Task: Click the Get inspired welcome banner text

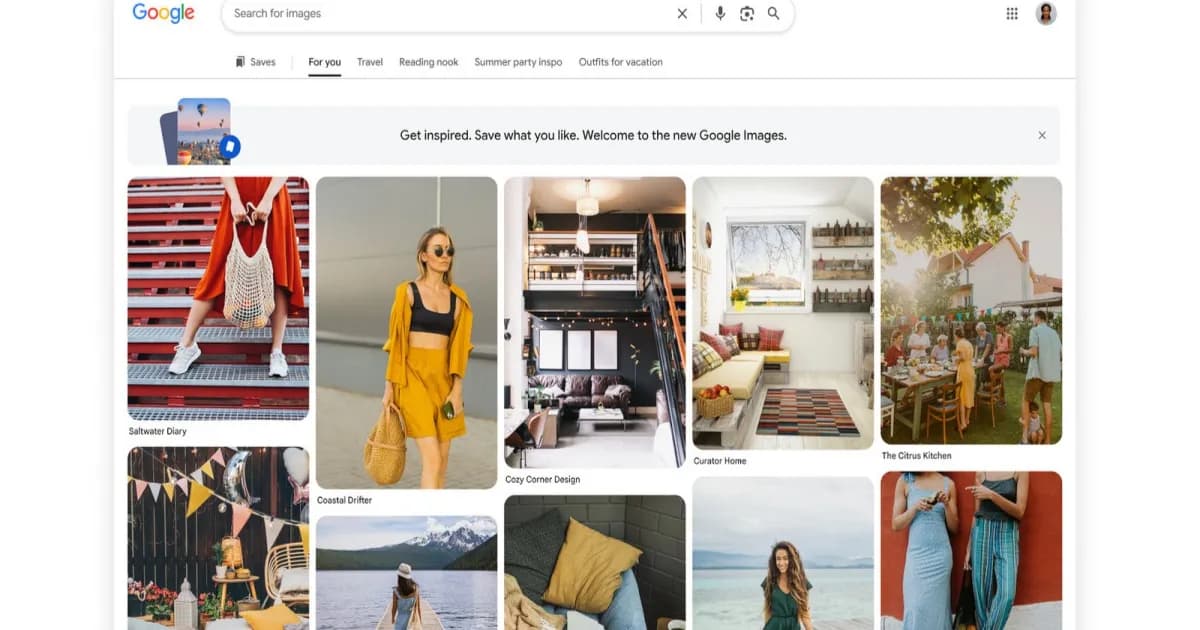Action: pyautogui.click(x=593, y=135)
